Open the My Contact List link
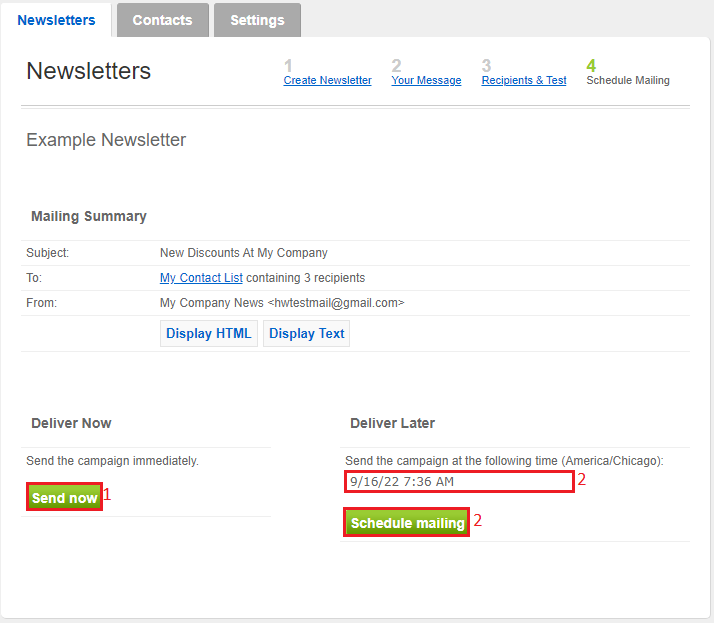Image resolution: width=714 pixels, height=623 pixels. (x=201, y=278)
